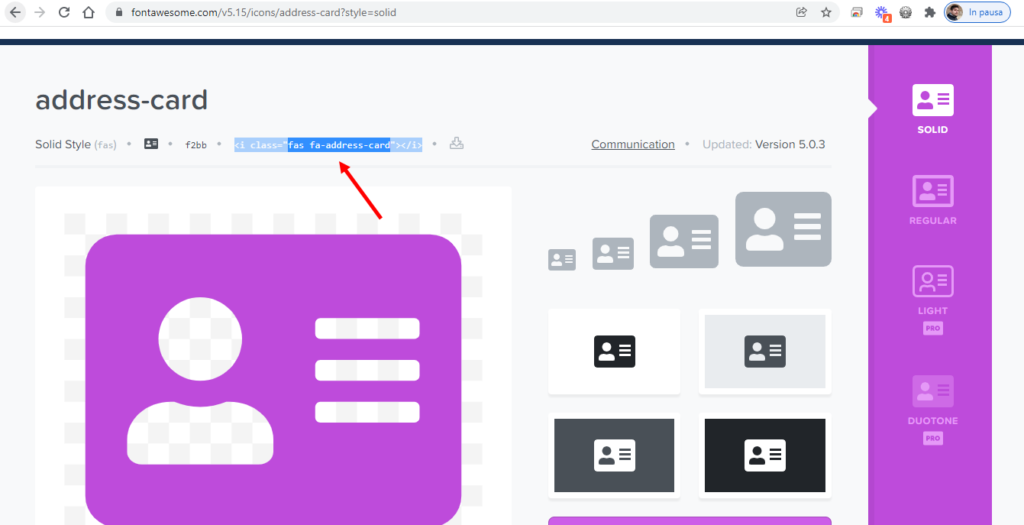Reload the page with the refresh icon
Image resolution: width=1024 pixels, height=525 pixels.
[x=64, y=13]
